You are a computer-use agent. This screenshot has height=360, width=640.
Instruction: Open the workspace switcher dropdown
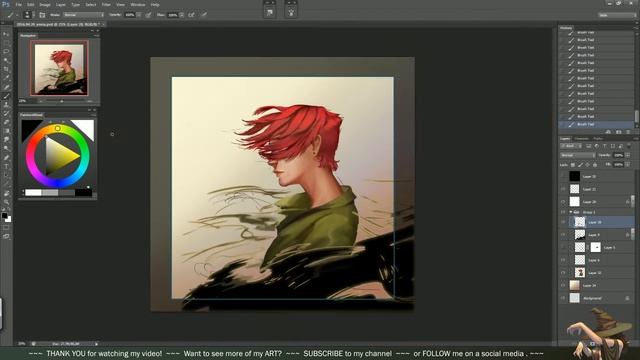(617, 15)
